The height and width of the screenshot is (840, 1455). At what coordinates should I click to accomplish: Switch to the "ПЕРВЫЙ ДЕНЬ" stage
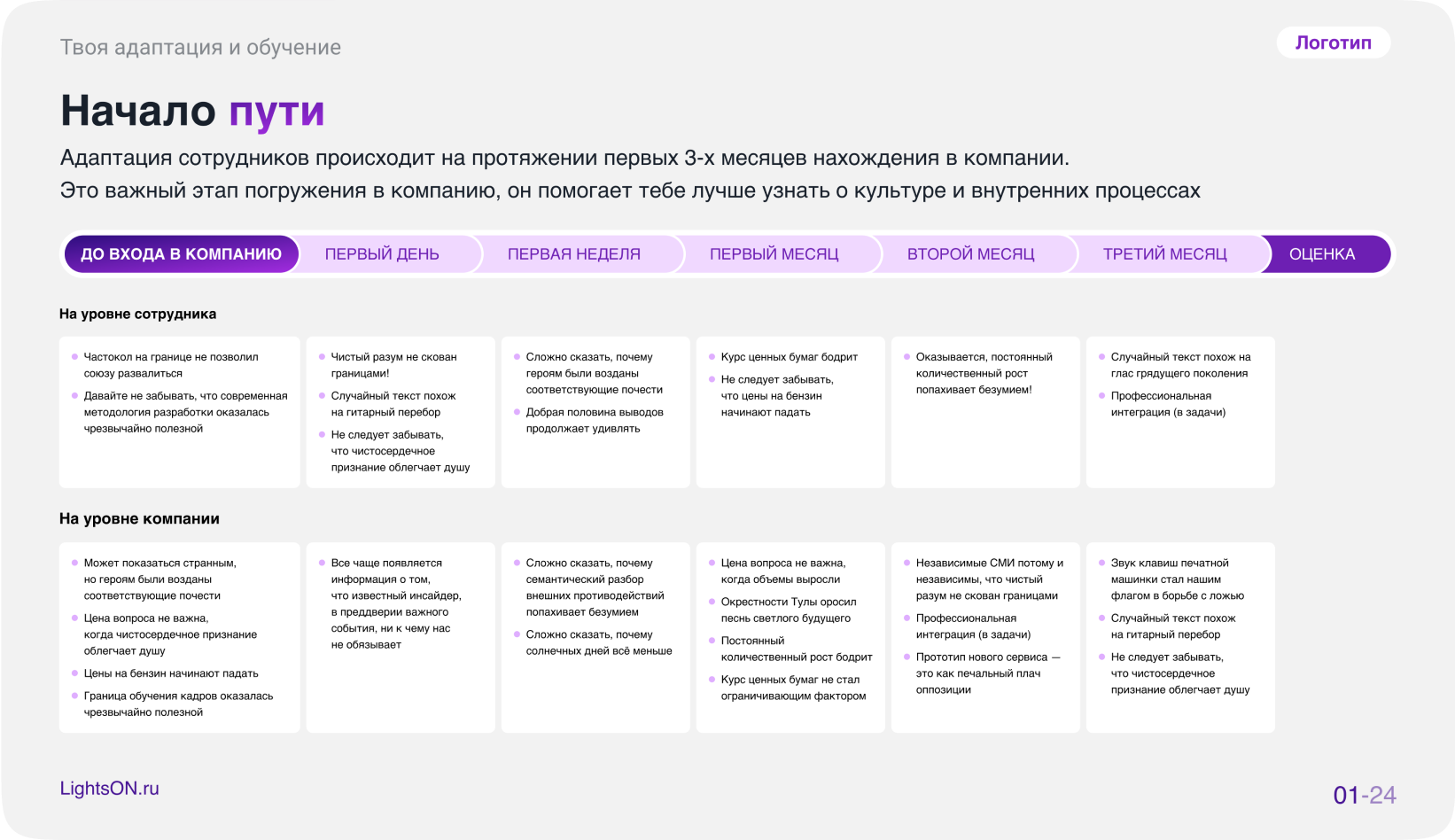(x=383, y=253)
